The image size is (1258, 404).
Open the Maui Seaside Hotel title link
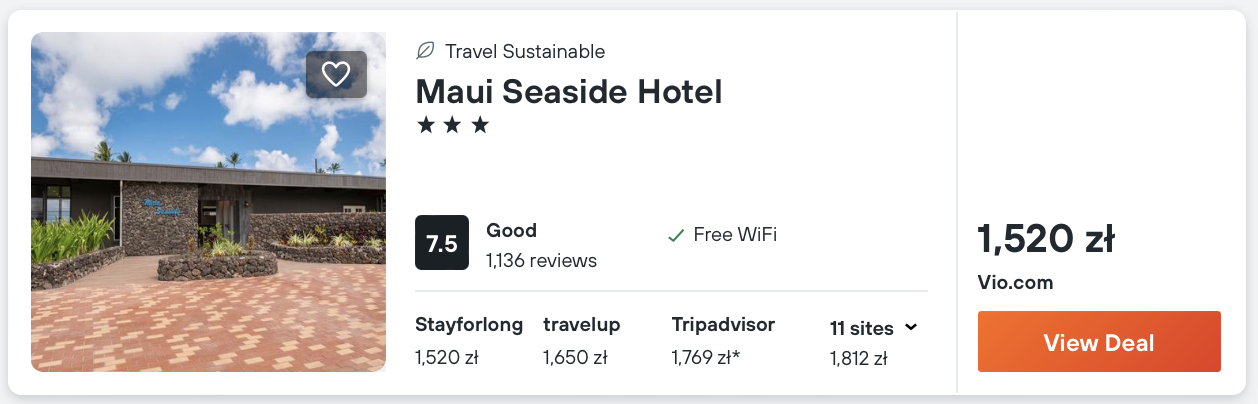(568, 92)
